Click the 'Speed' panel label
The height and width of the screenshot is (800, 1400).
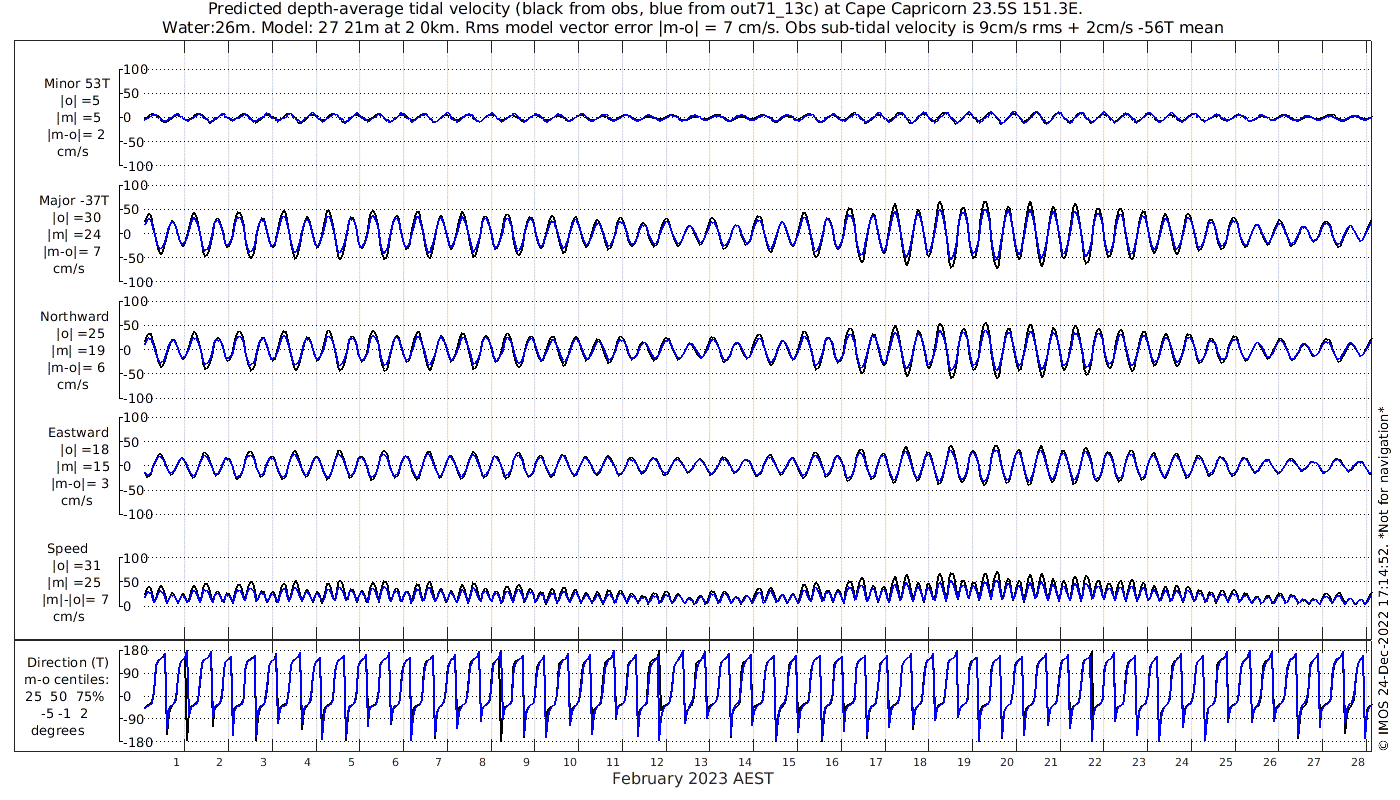click(67, 548)
